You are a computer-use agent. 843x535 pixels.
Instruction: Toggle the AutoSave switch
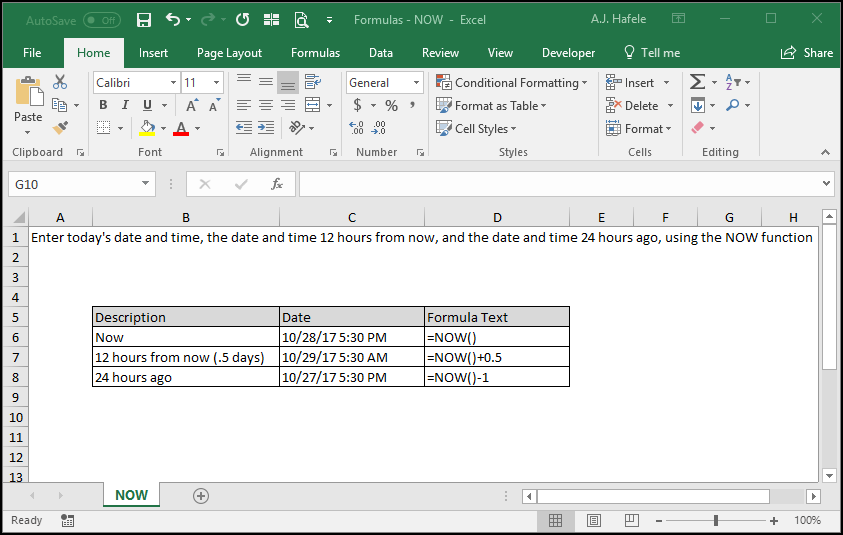pyautogui.click(x=102, y=20)
